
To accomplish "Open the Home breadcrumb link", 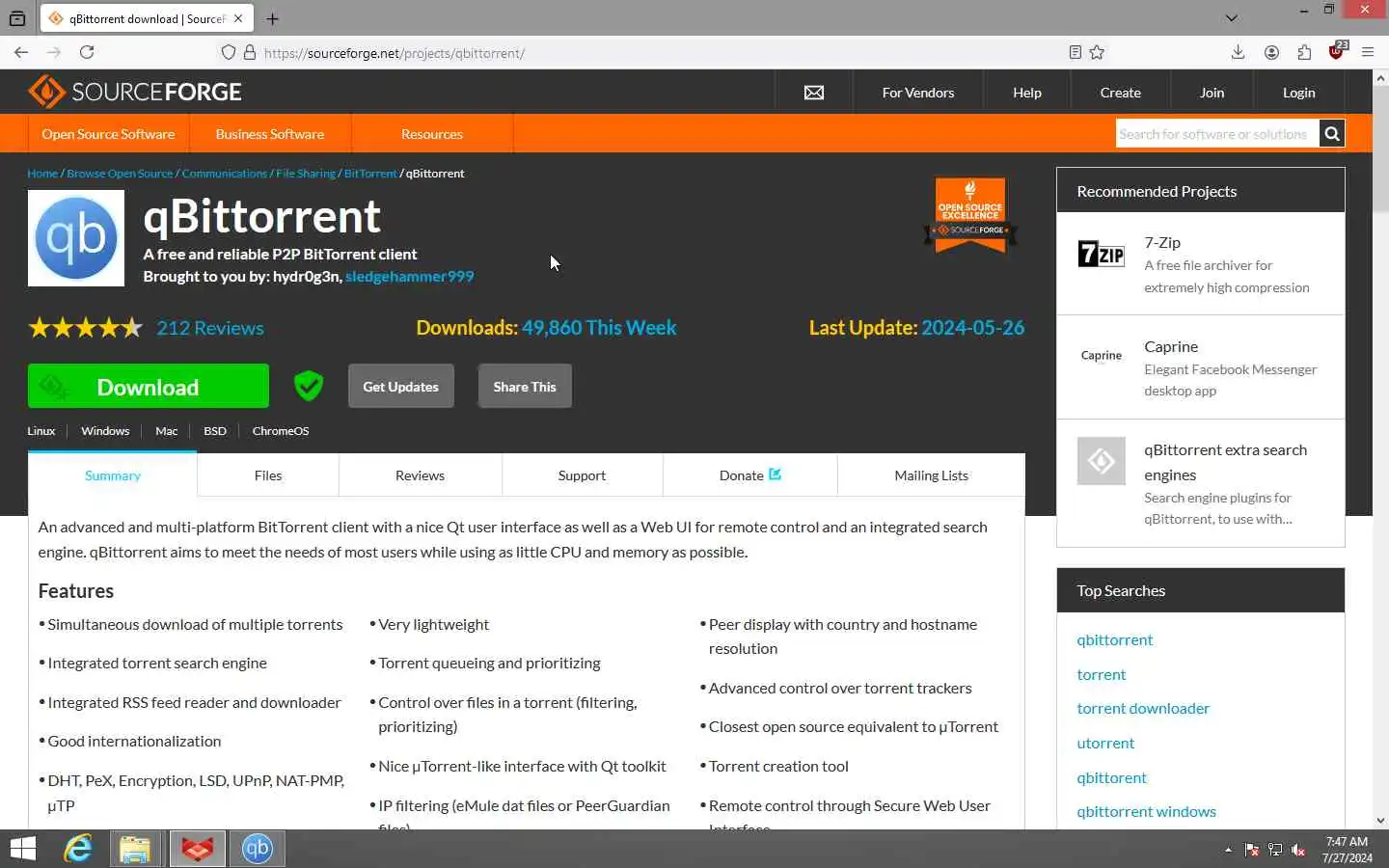I will pyautogui.click(x=42, y=174).
